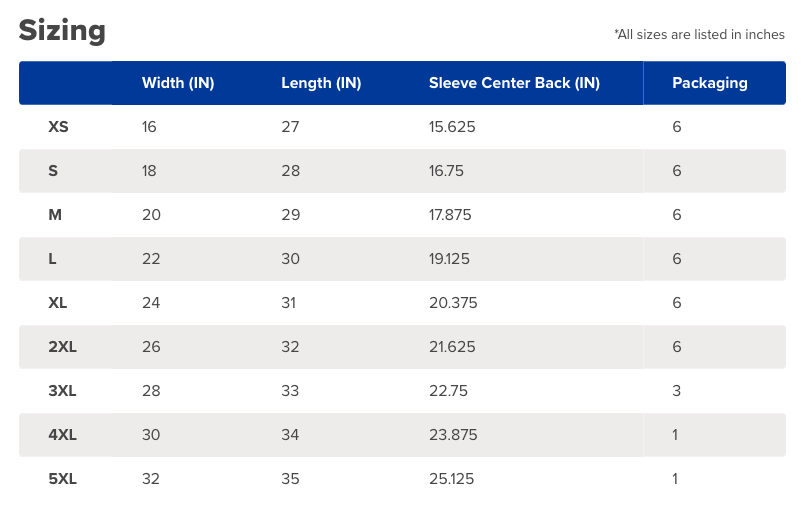This screenshot has height=531, width=801.
Task: Click the Packaging column header
Action: (x=709, y=83)
